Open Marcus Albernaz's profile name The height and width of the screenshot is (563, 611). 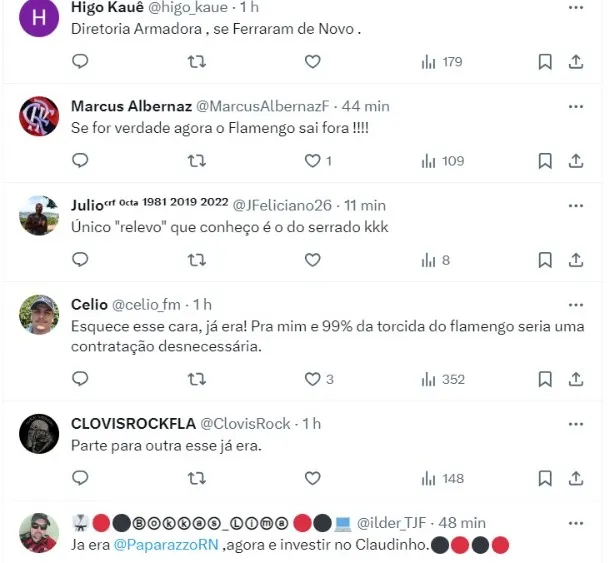pos(131,106)
